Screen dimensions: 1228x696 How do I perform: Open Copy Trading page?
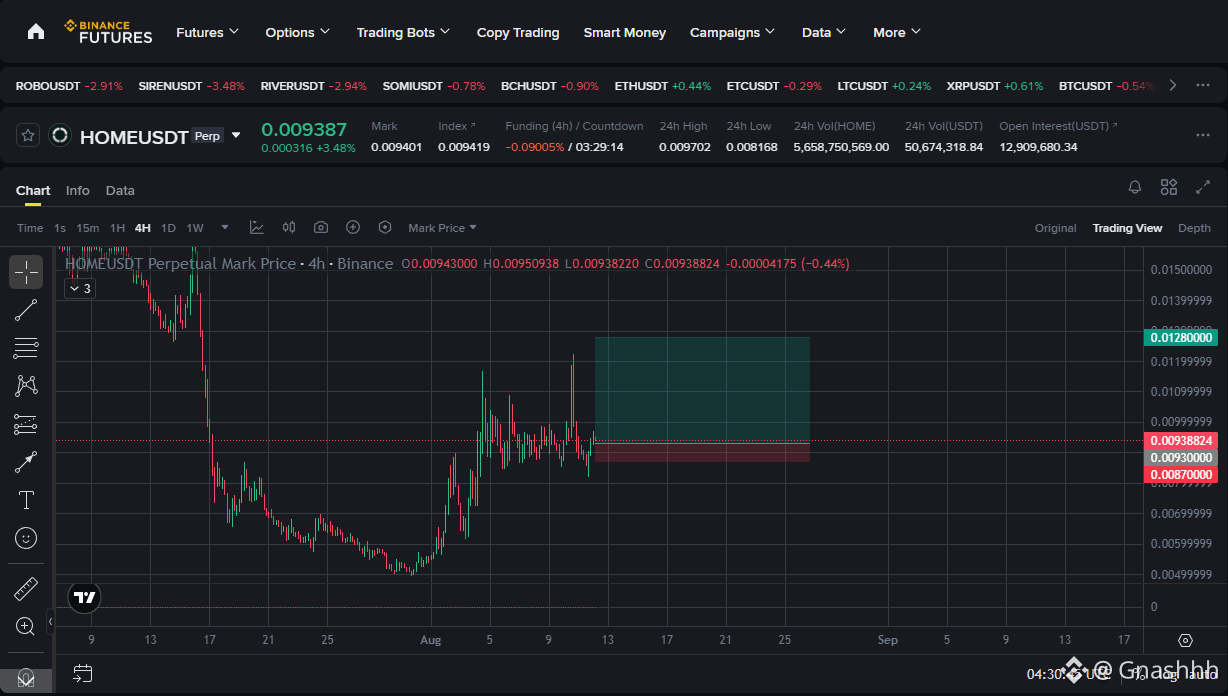[518, 32]
